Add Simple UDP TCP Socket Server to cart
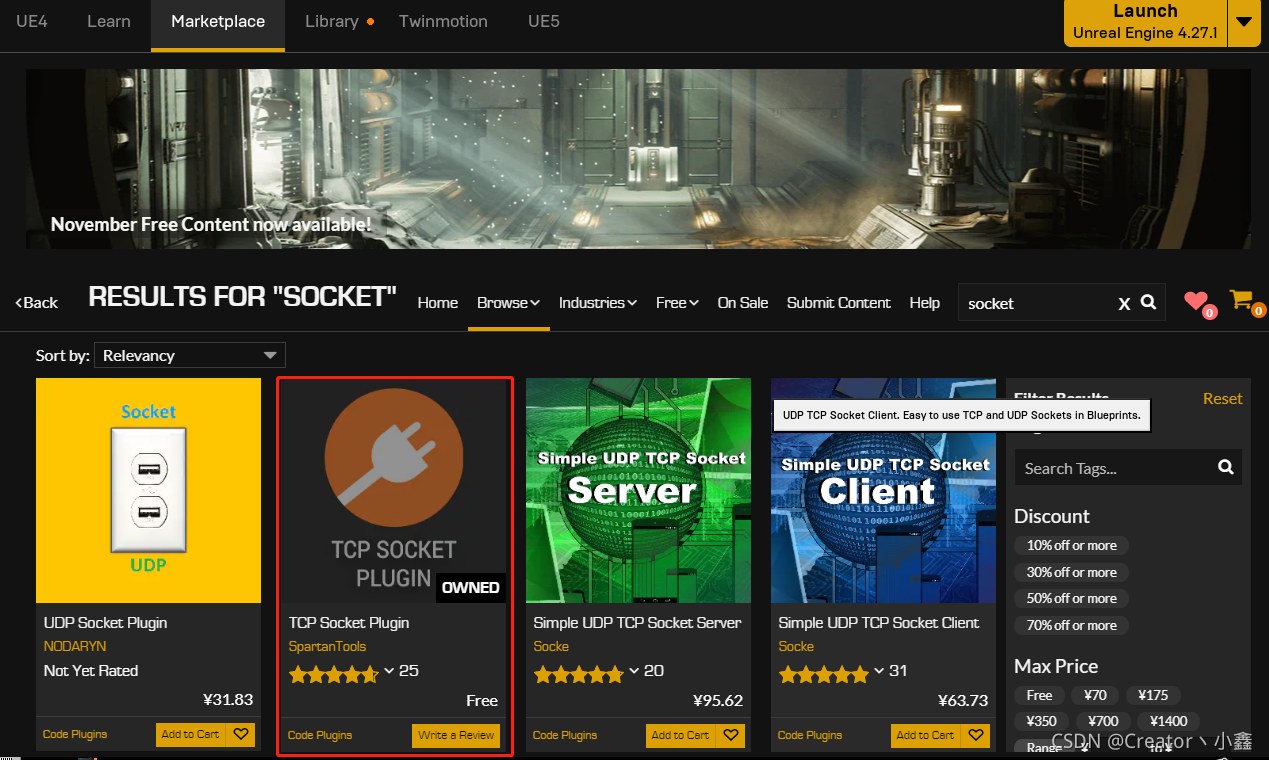 click(680, 735)
